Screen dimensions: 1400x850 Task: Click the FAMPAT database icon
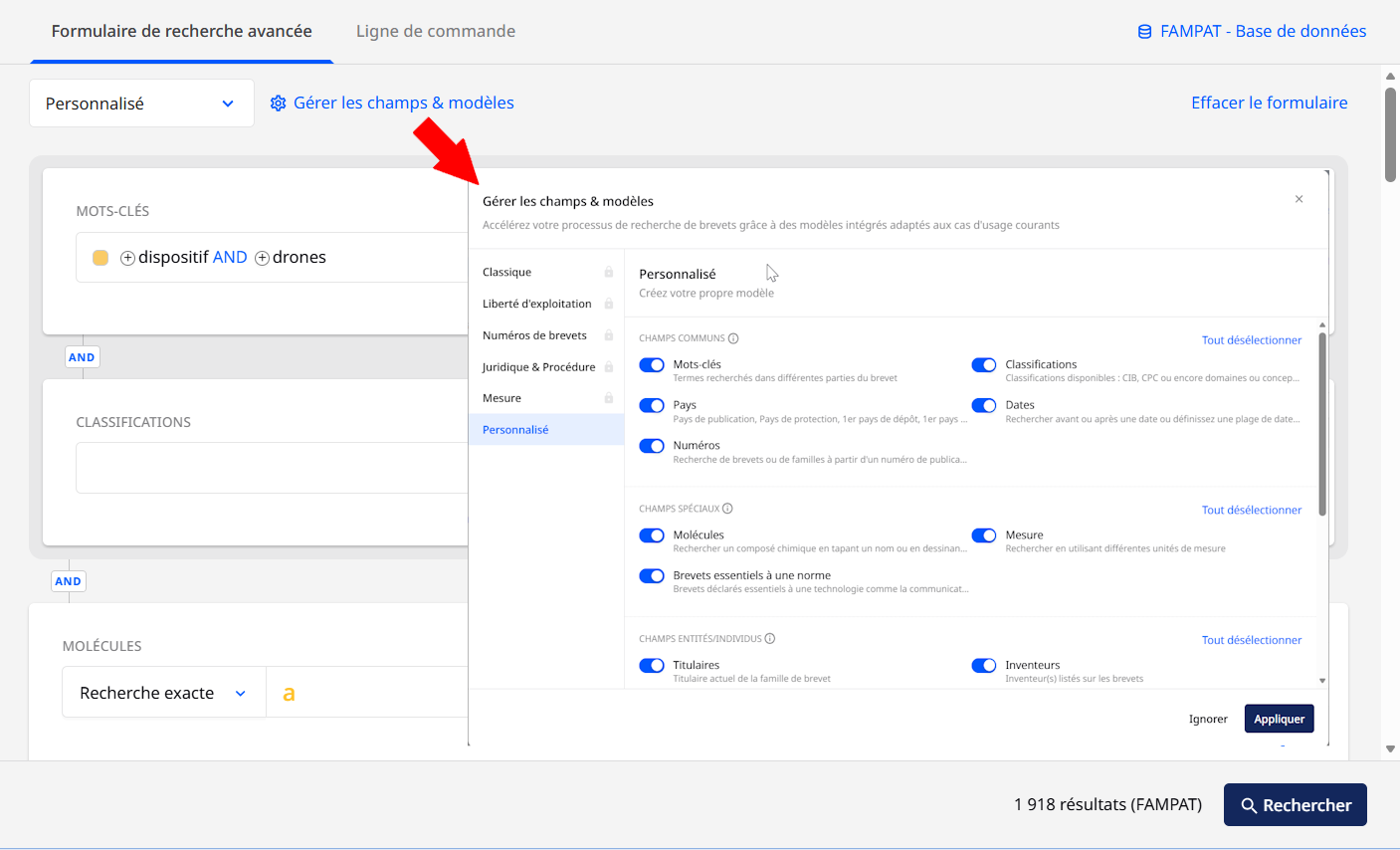(1144, 32)
